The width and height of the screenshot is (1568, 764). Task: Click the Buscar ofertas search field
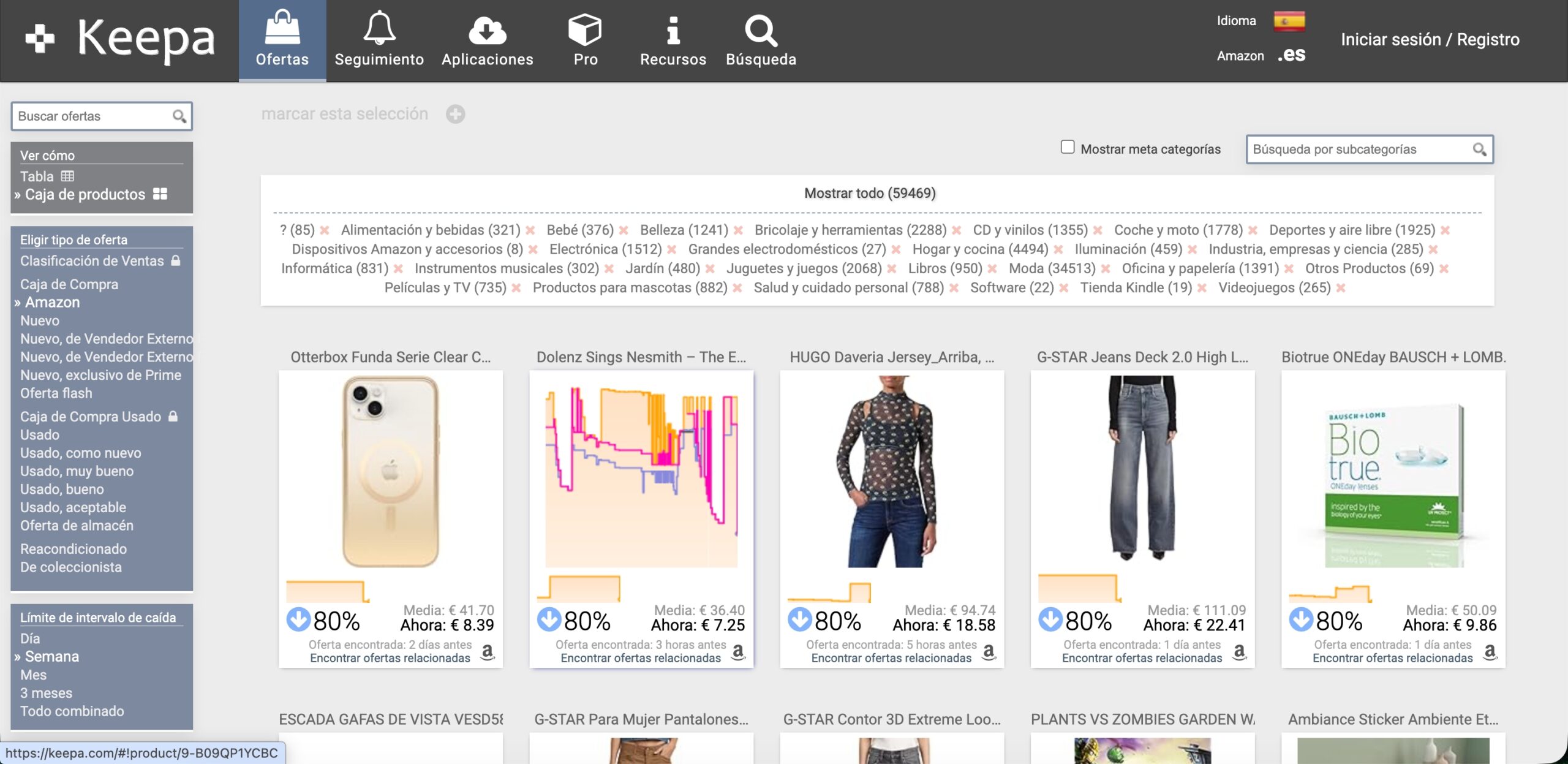92,116
